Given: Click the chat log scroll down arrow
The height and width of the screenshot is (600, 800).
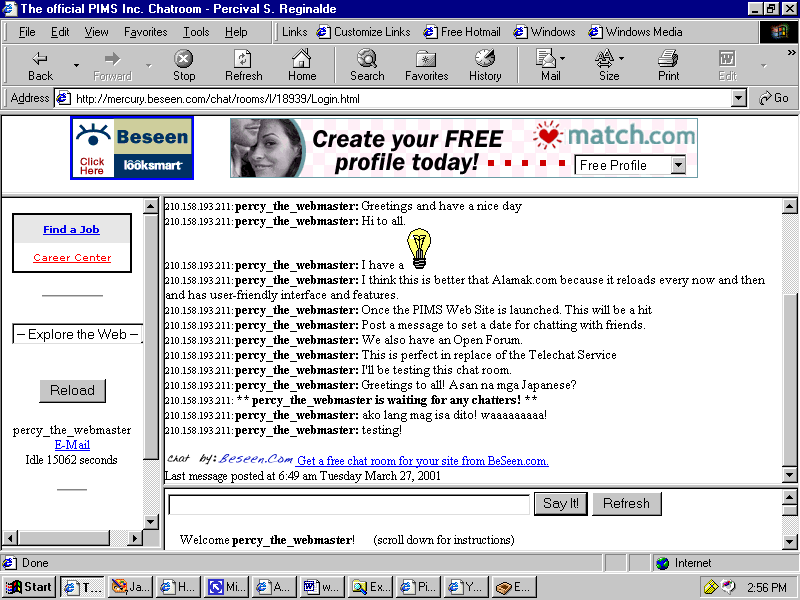Looking at the screenshot, I should pyautogui.click(x=789, y=475).
